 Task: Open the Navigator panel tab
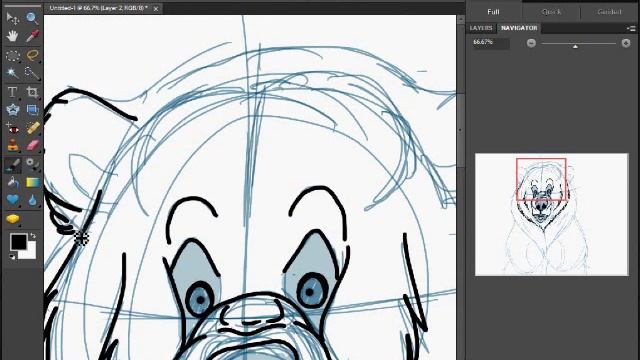coord(519,28)
